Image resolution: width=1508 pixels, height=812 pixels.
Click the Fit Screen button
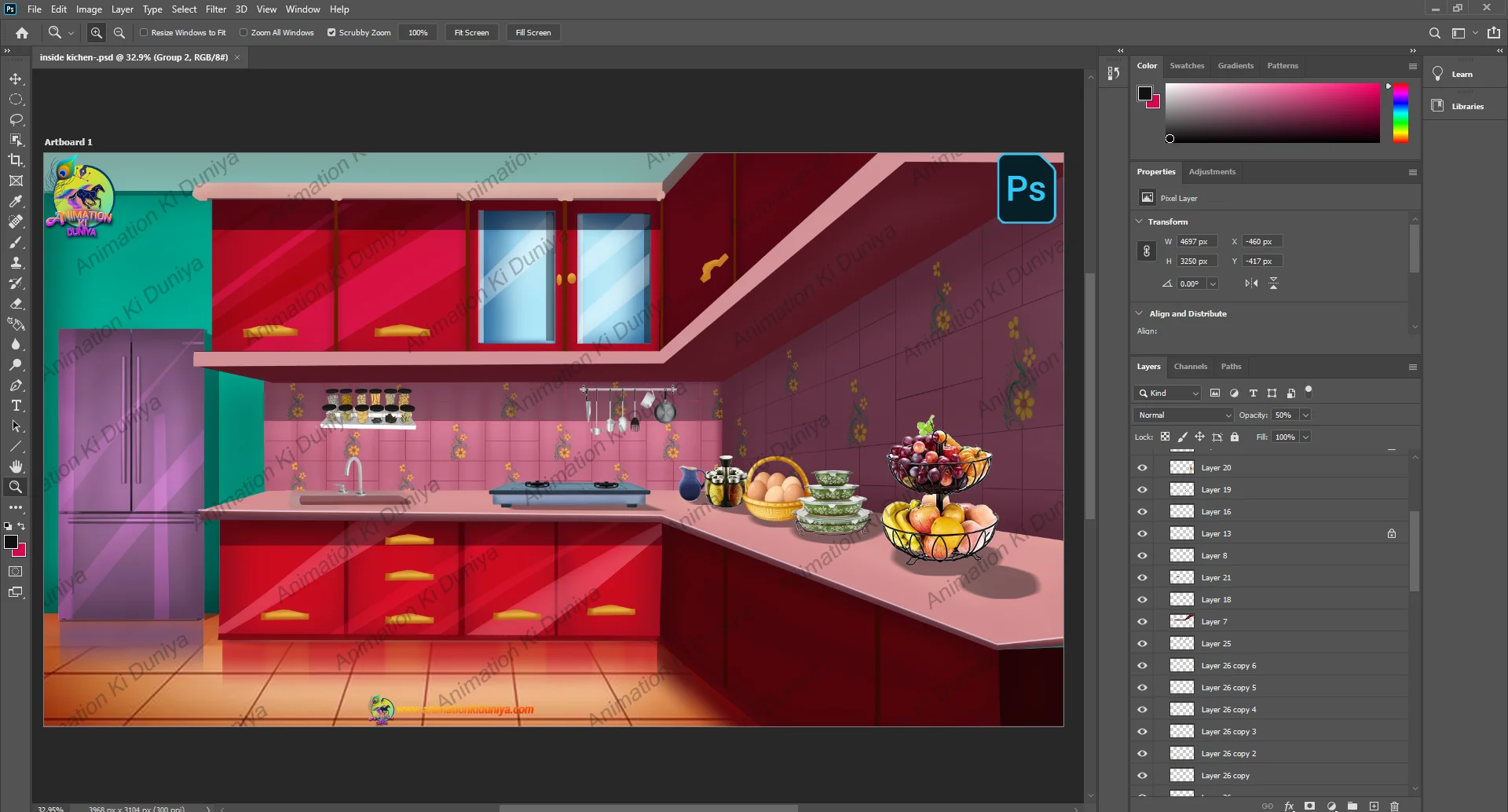[471, 33]
